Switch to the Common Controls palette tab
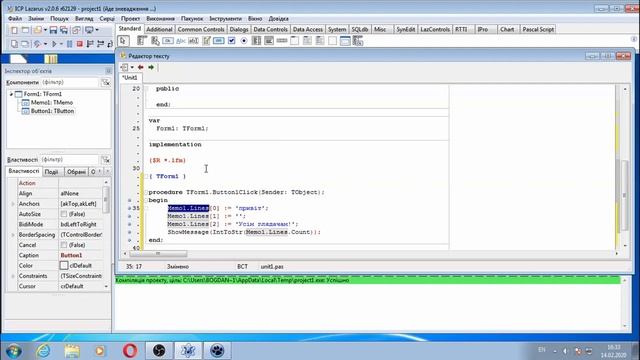640x360 pixels. [201, 29]
